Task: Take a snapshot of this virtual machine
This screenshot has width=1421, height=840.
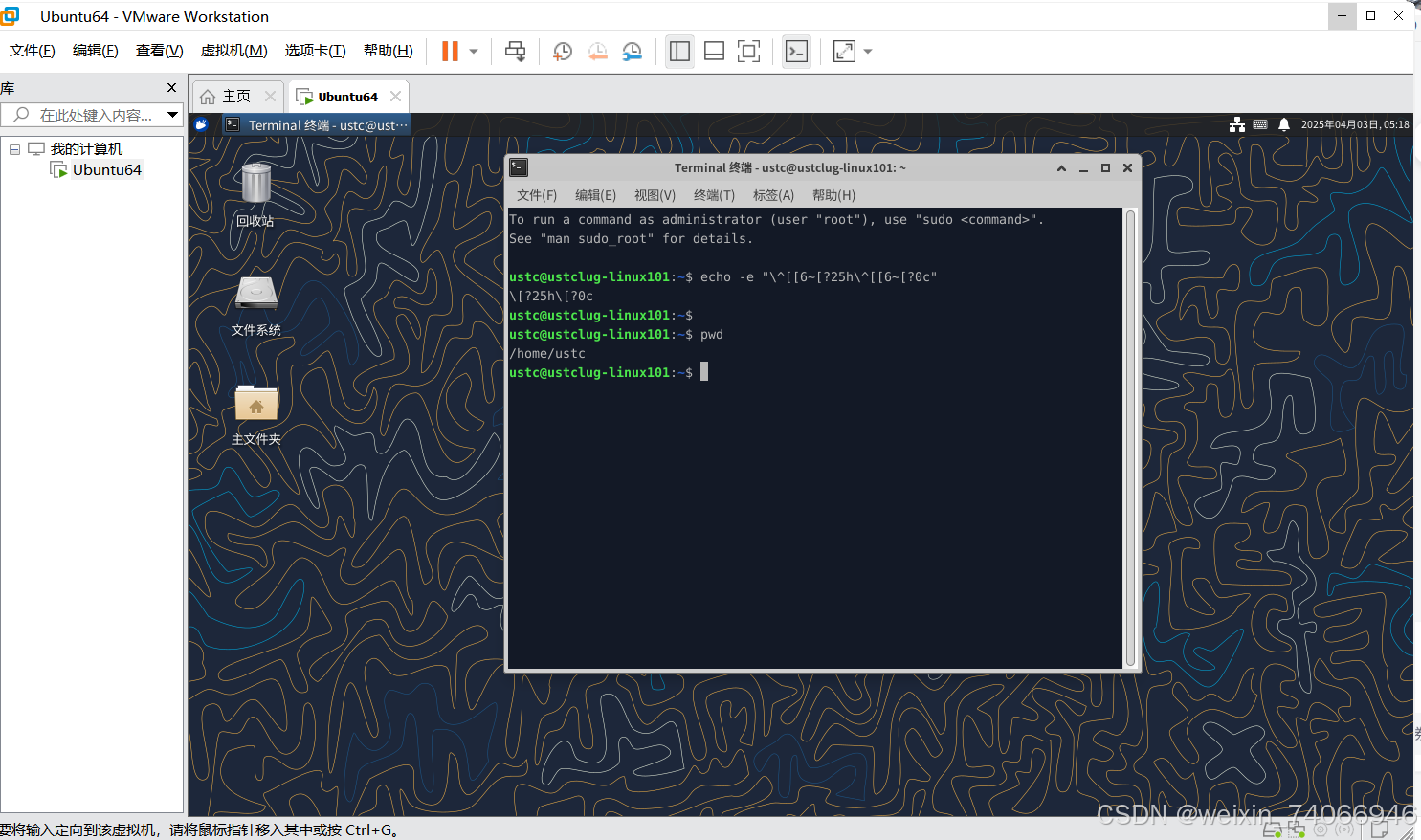Action: (563, 52)
